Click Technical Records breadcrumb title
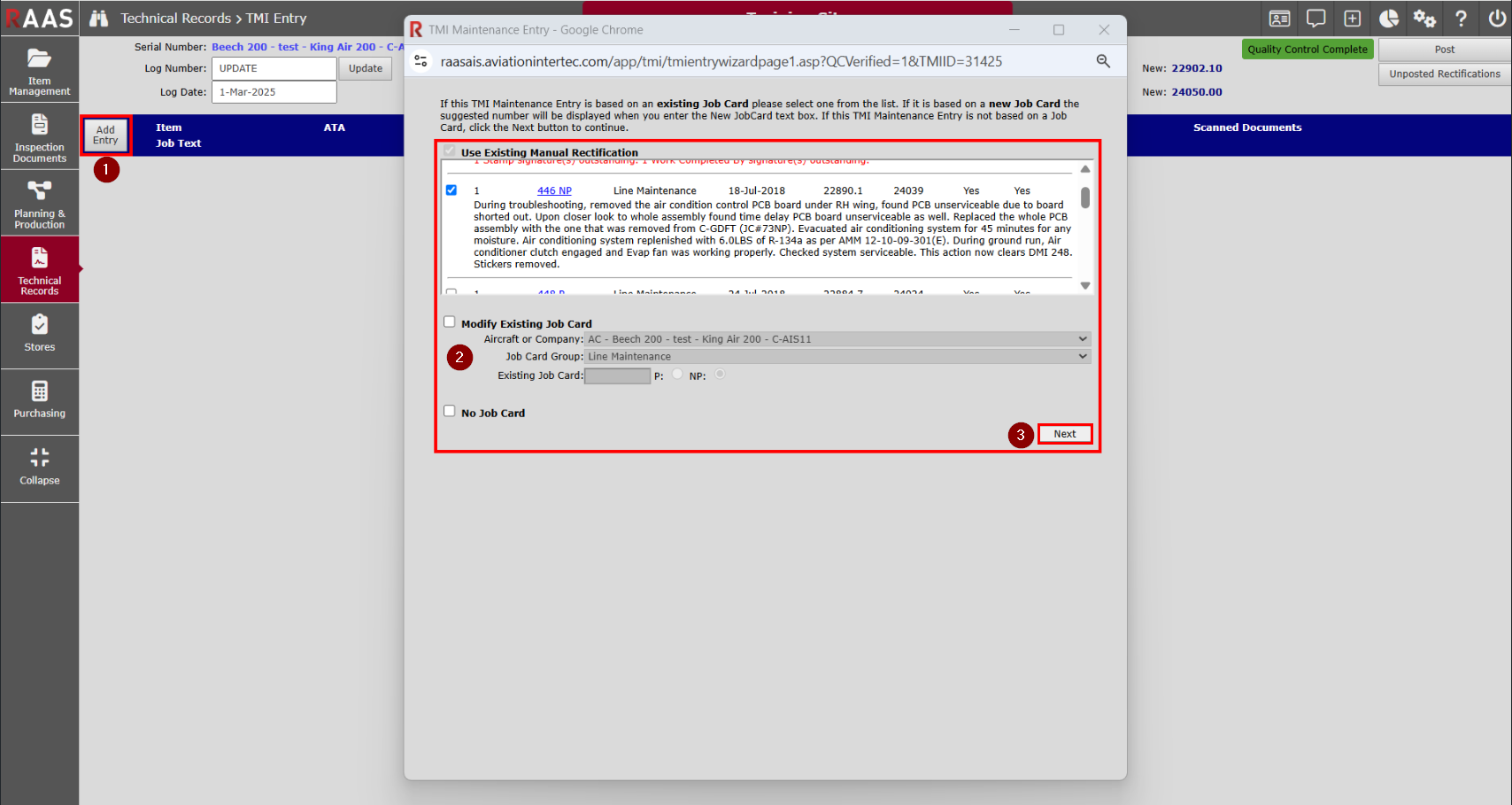Image resolution: width=1512 pixels, height=805 pixels. coord(175,19)
